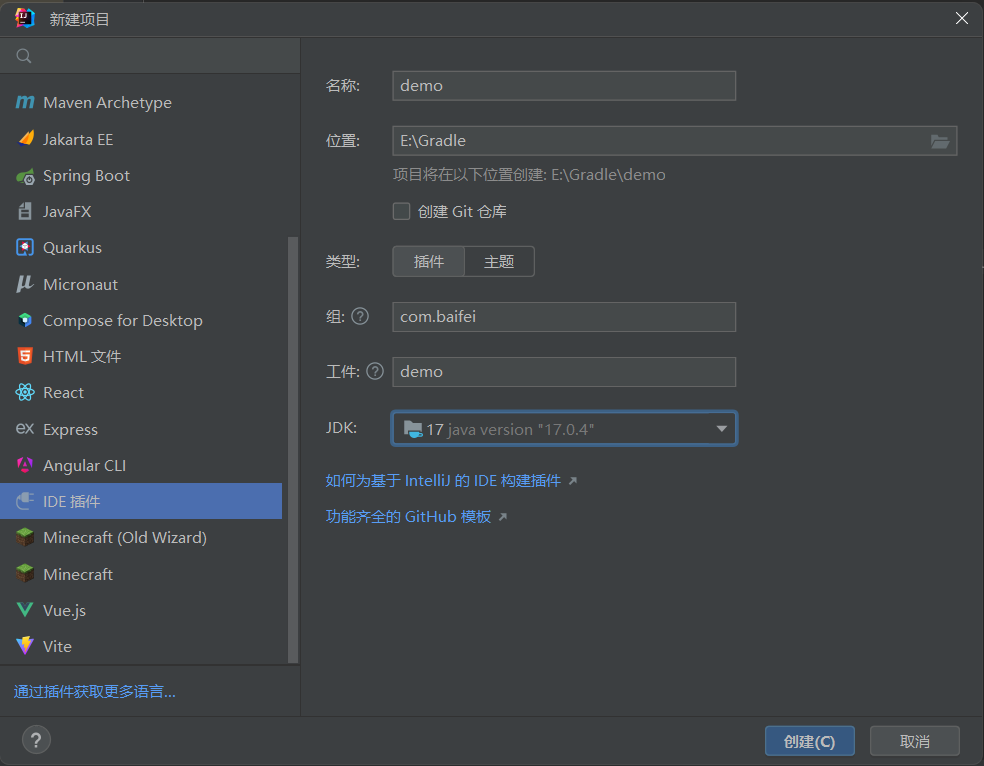Click the Compose for Desktop icon

(25, 321)
